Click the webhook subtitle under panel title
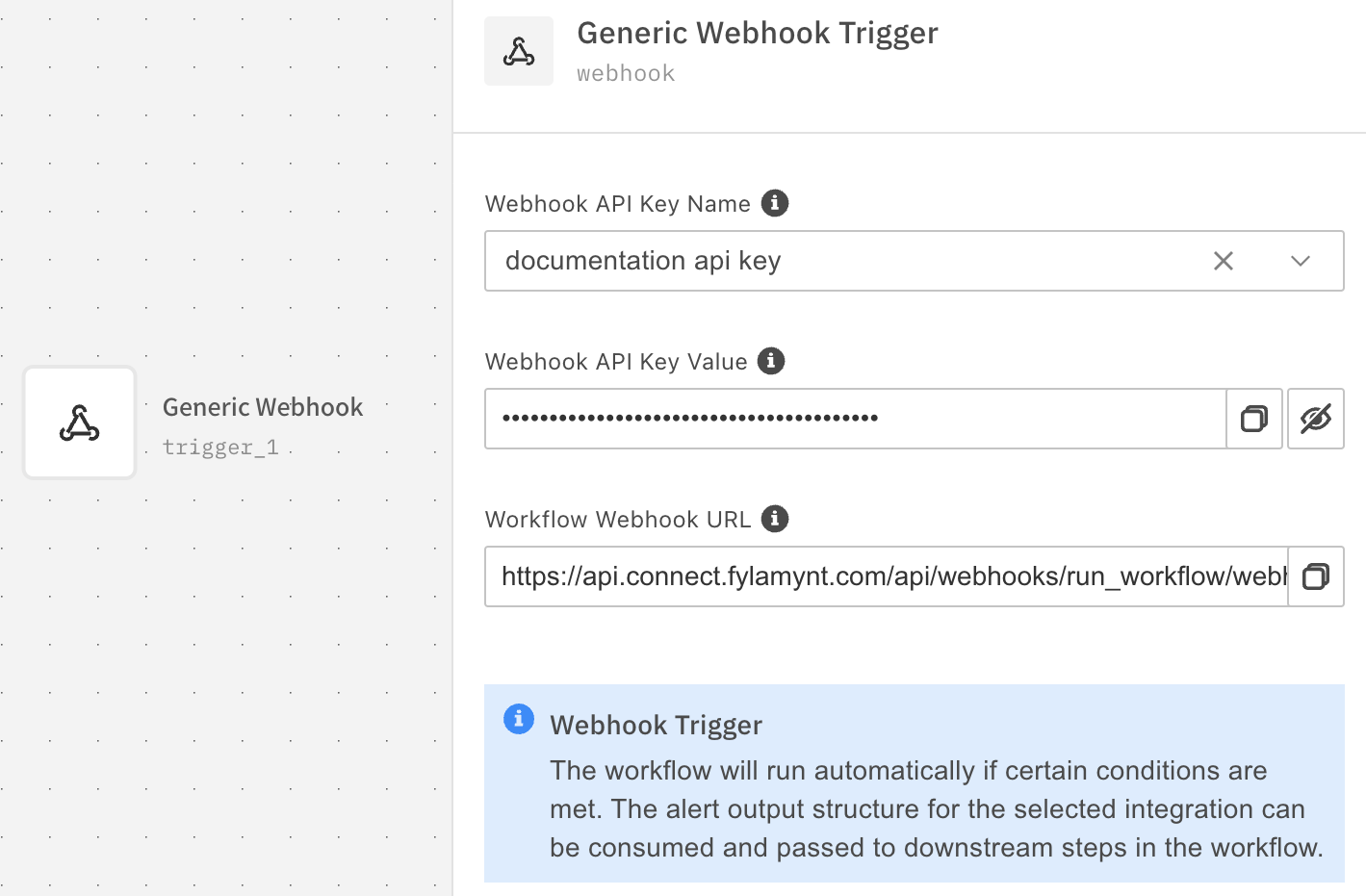1366x896 pixels. (x=626, y=73)
